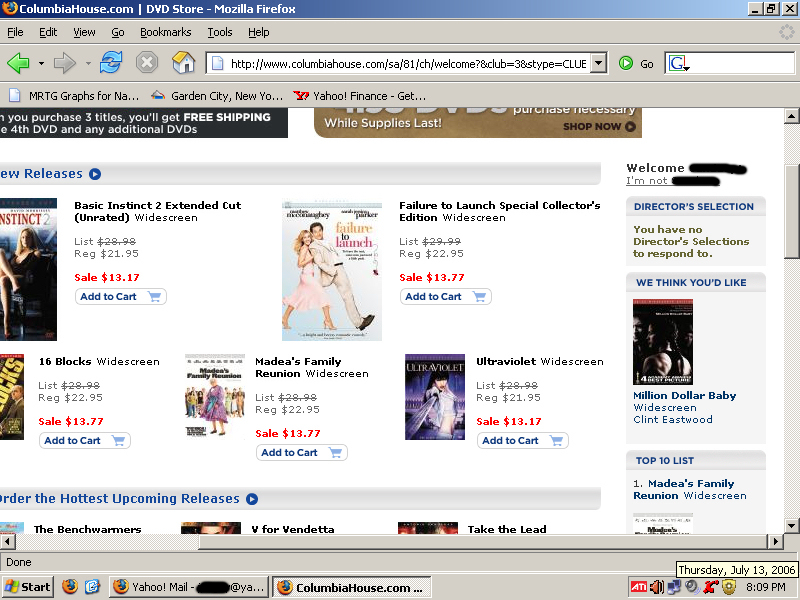This screenshot has width=800, height=600.
Task: Open the Tools menu
Action: (220, 32)
